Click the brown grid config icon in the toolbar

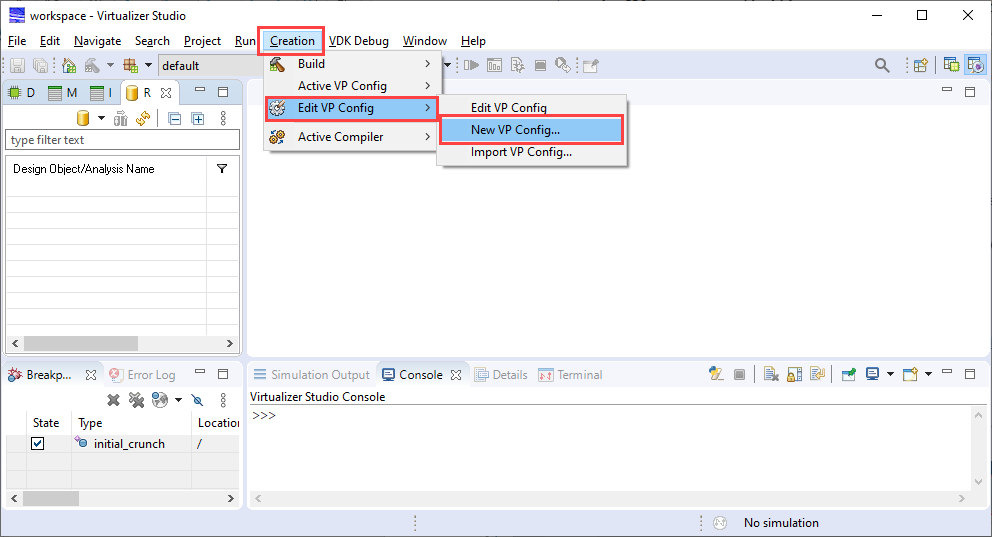(x=131, y=65)
